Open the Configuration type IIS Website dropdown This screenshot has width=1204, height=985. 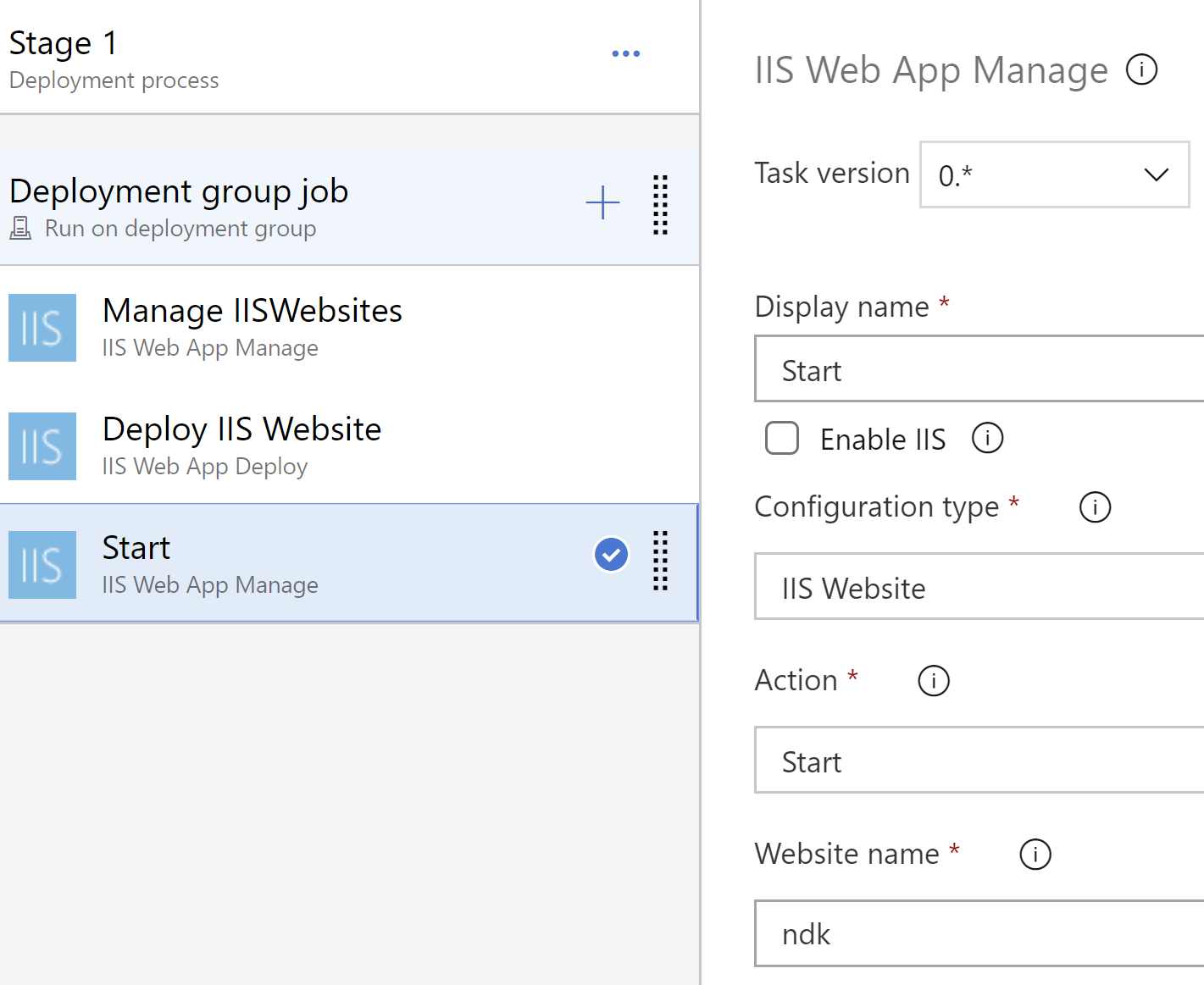point(979,588)
